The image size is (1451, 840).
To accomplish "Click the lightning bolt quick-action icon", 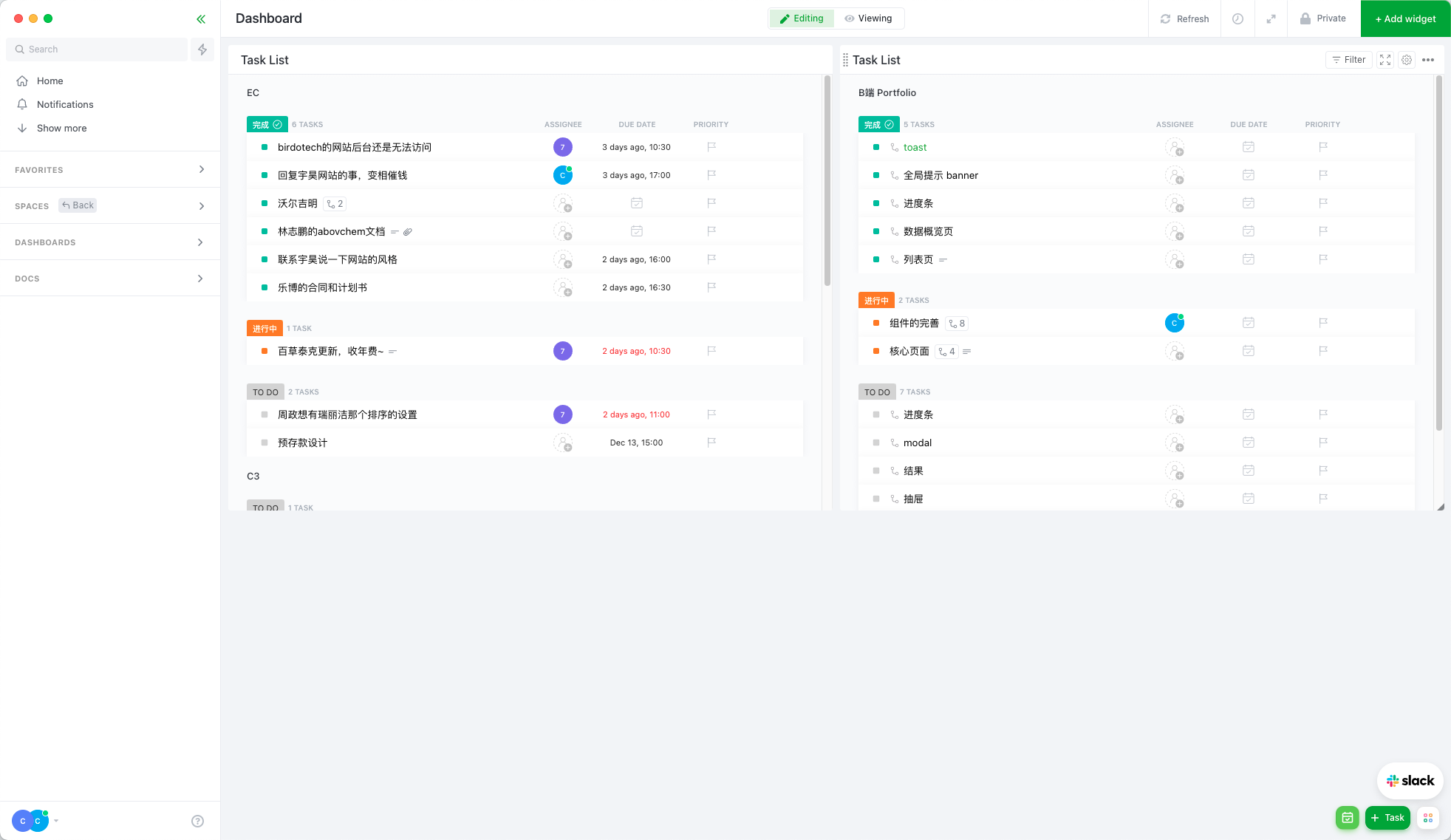I will click(202, 49).
